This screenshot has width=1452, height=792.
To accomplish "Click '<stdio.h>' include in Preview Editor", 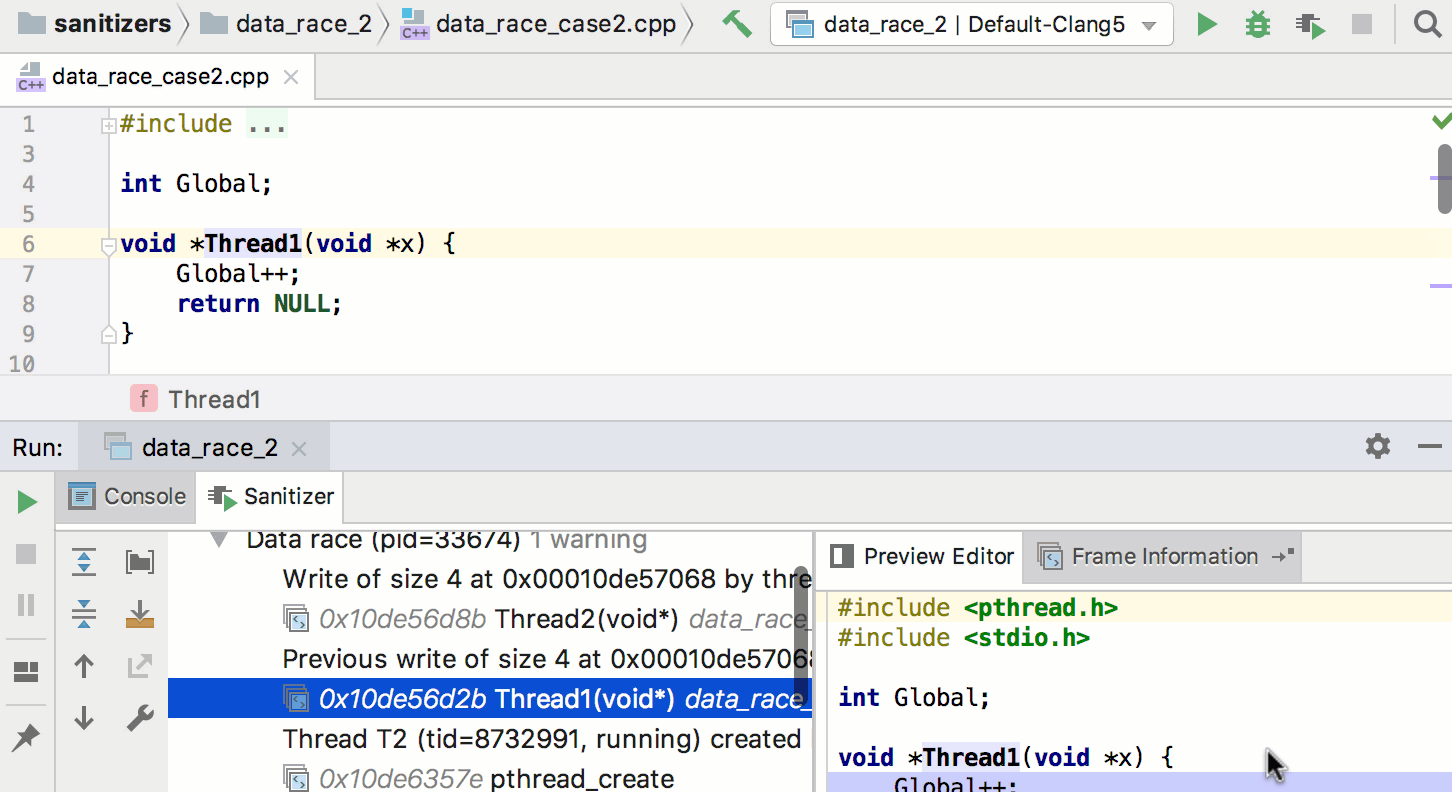I will click(x=1027, y=638).
